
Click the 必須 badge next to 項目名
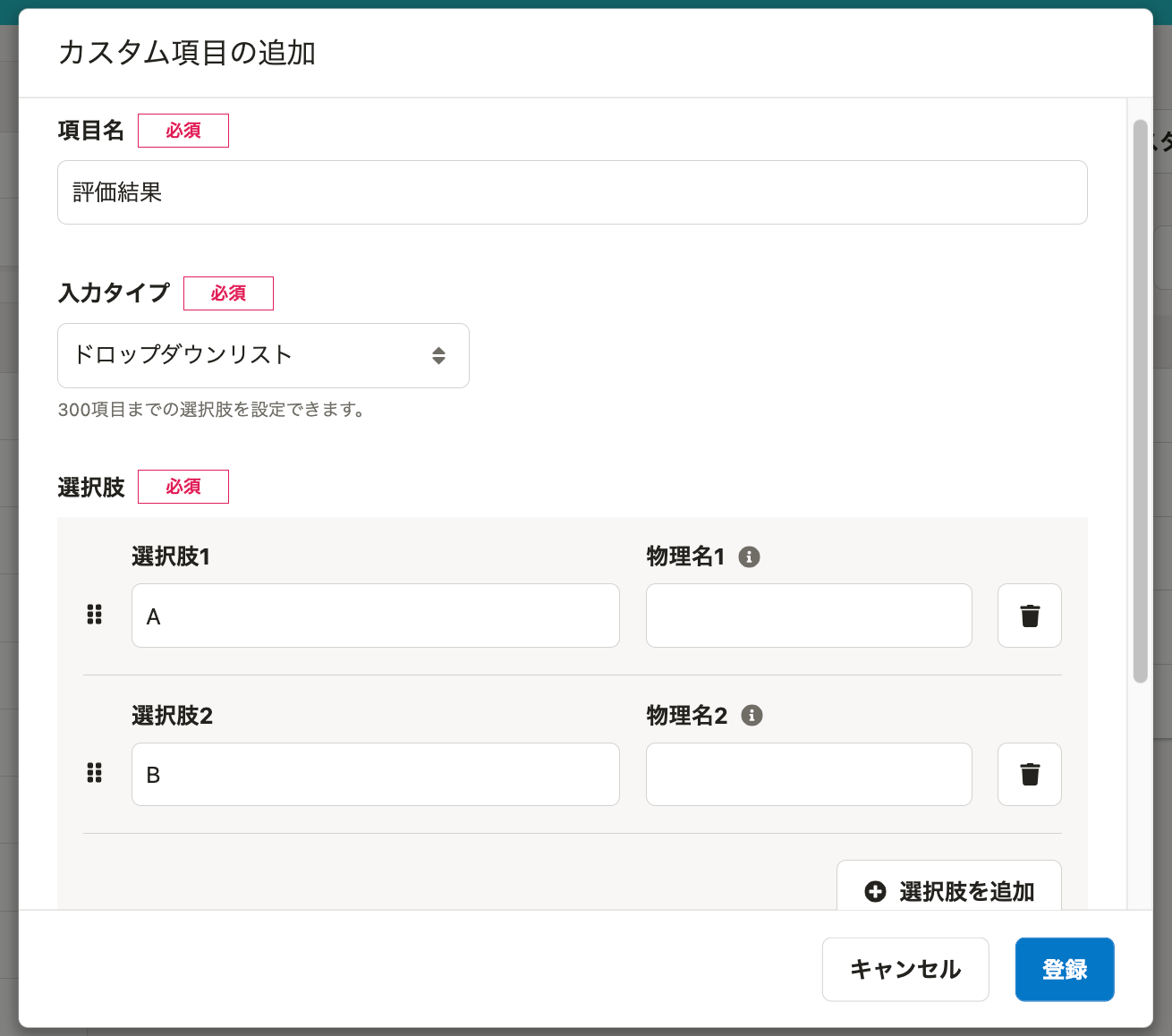[183, 131]
